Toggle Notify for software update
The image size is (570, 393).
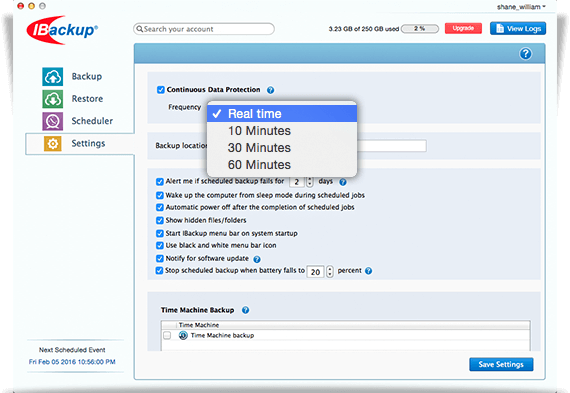pyautogui.click(x=160, y=258)
